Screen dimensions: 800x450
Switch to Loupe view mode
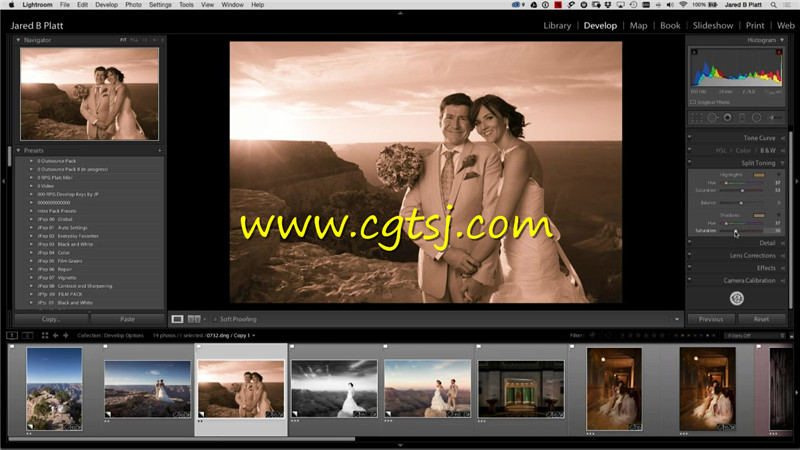pos(177,319)
